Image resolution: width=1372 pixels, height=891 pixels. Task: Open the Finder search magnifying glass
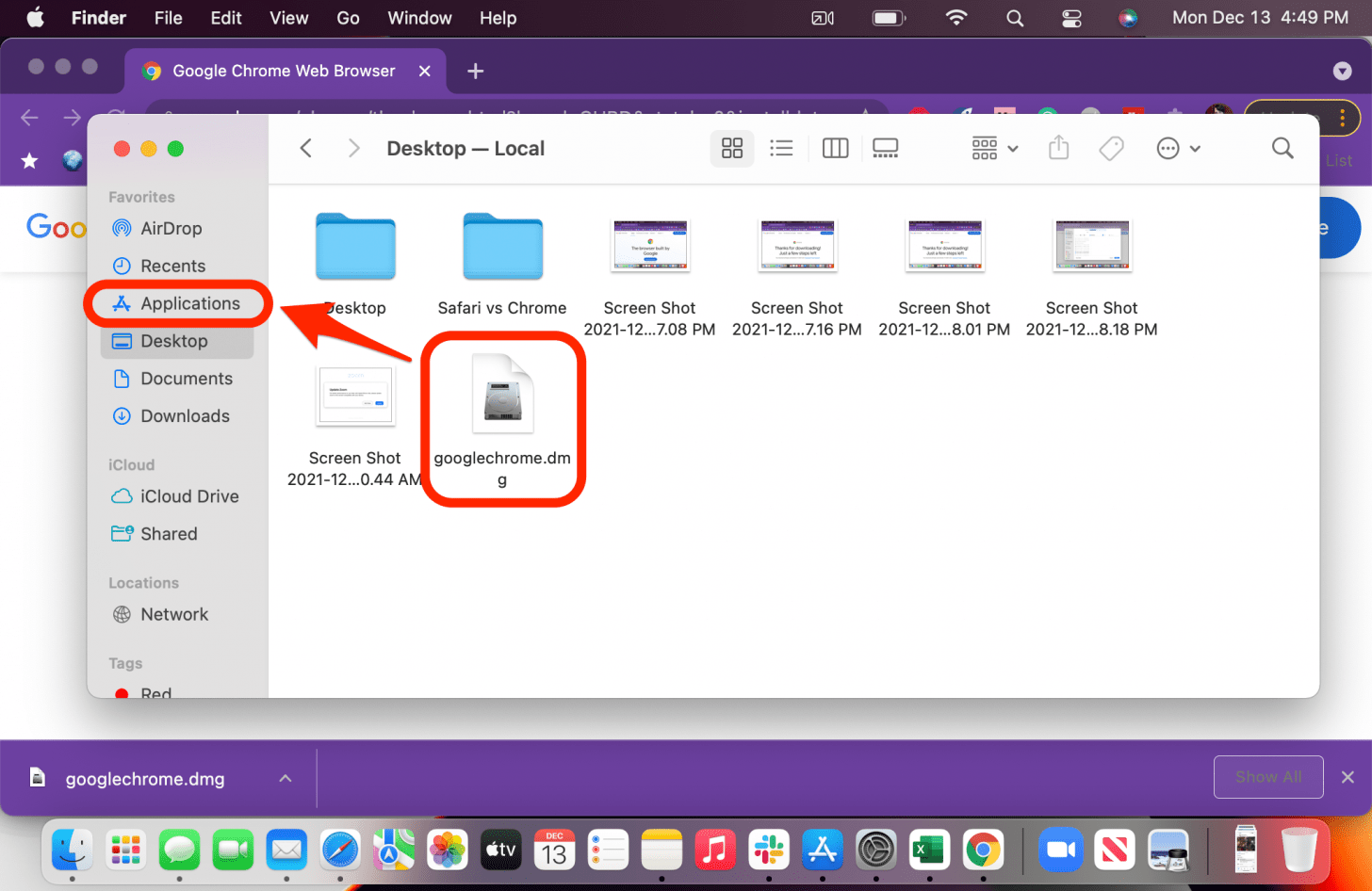tap(1282, 148)
